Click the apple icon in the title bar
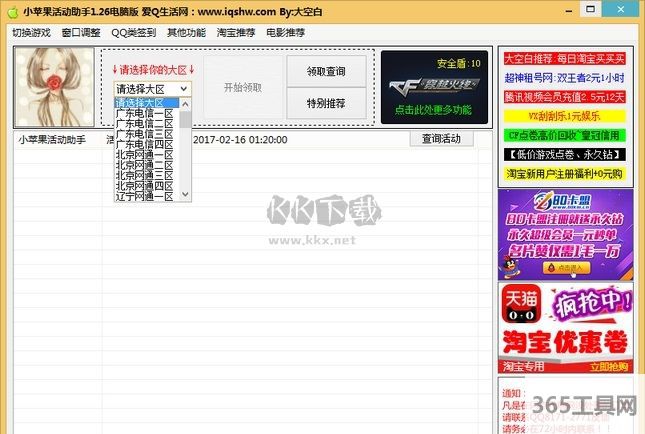Image resolution: width=645 pixels, height=434 pixels. coord(10,10)
